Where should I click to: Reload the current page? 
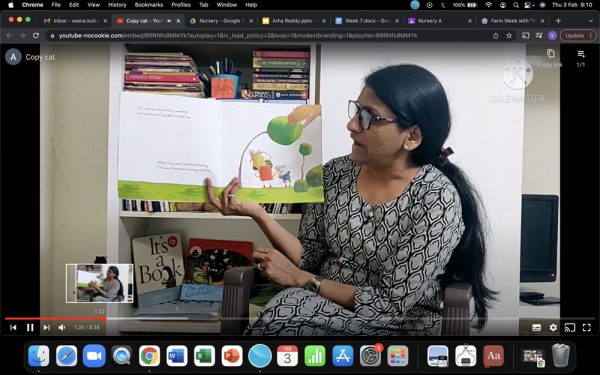tap(36, 36)
